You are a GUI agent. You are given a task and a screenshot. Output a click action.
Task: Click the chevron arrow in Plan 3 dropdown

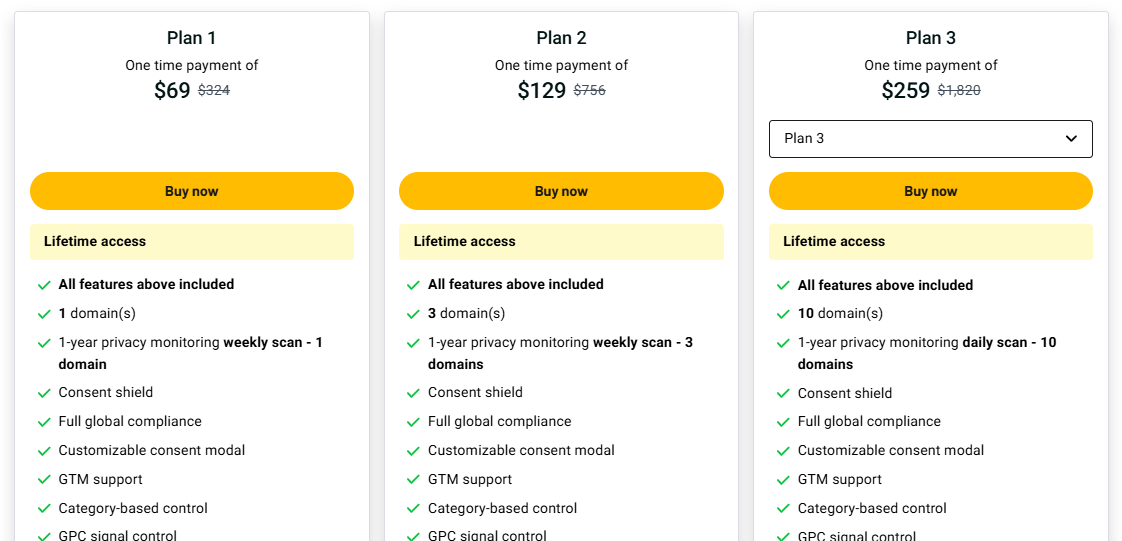pos(1071,139)
